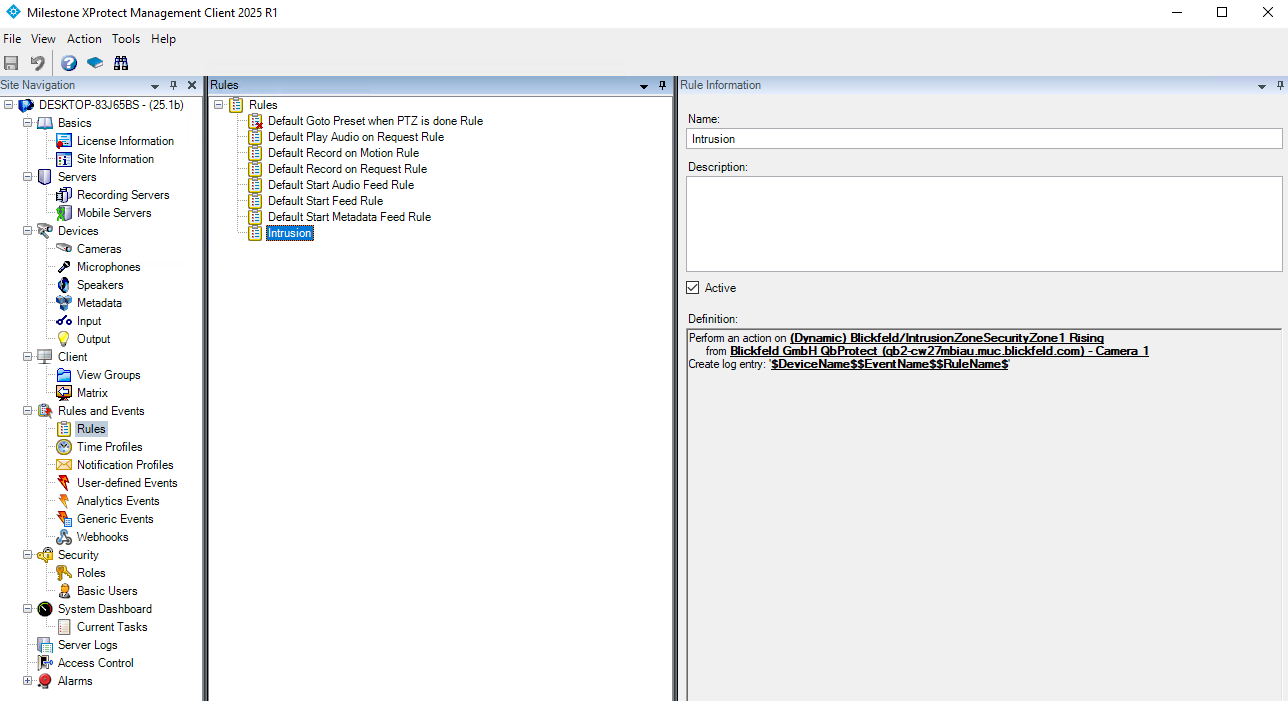
Task: Click the Save toolbar icon
Action: pos(11,63)
